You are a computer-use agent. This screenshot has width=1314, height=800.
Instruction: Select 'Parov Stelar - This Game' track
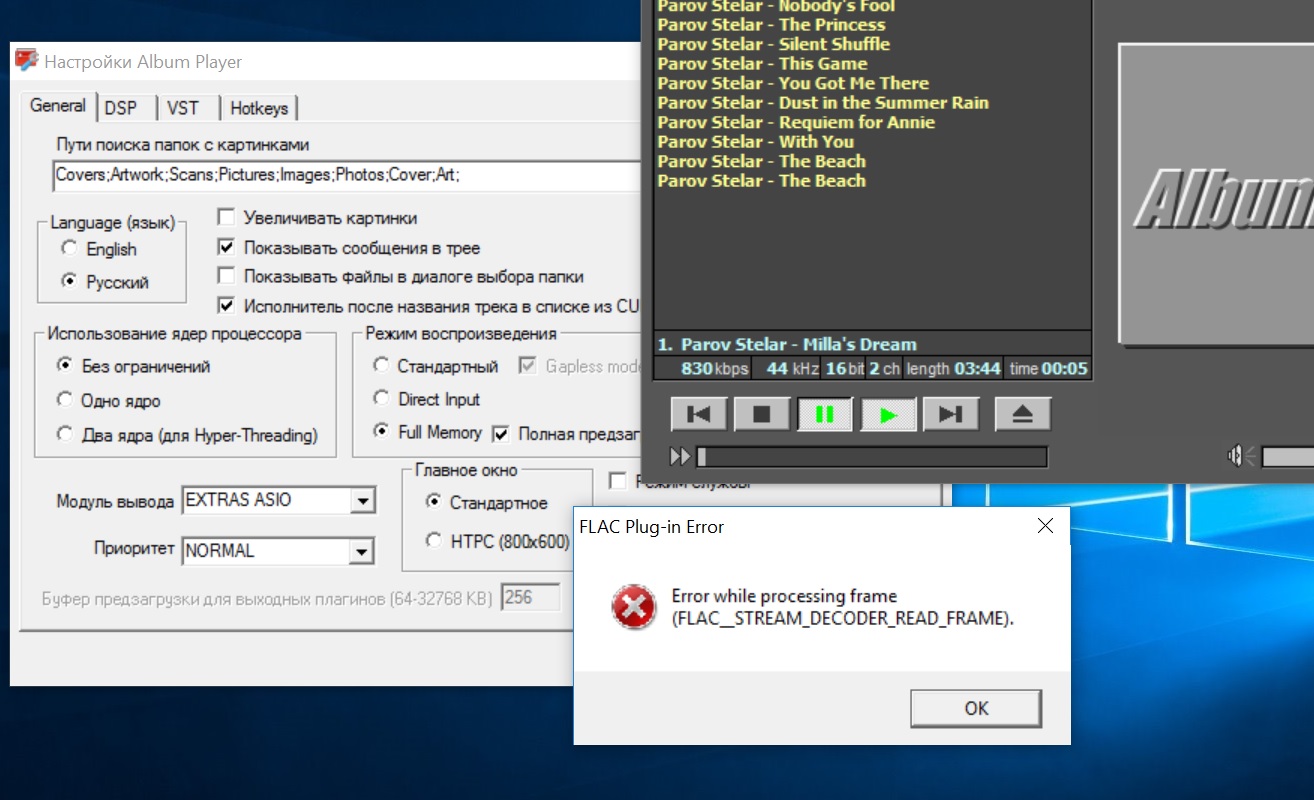tap(762, 64)
